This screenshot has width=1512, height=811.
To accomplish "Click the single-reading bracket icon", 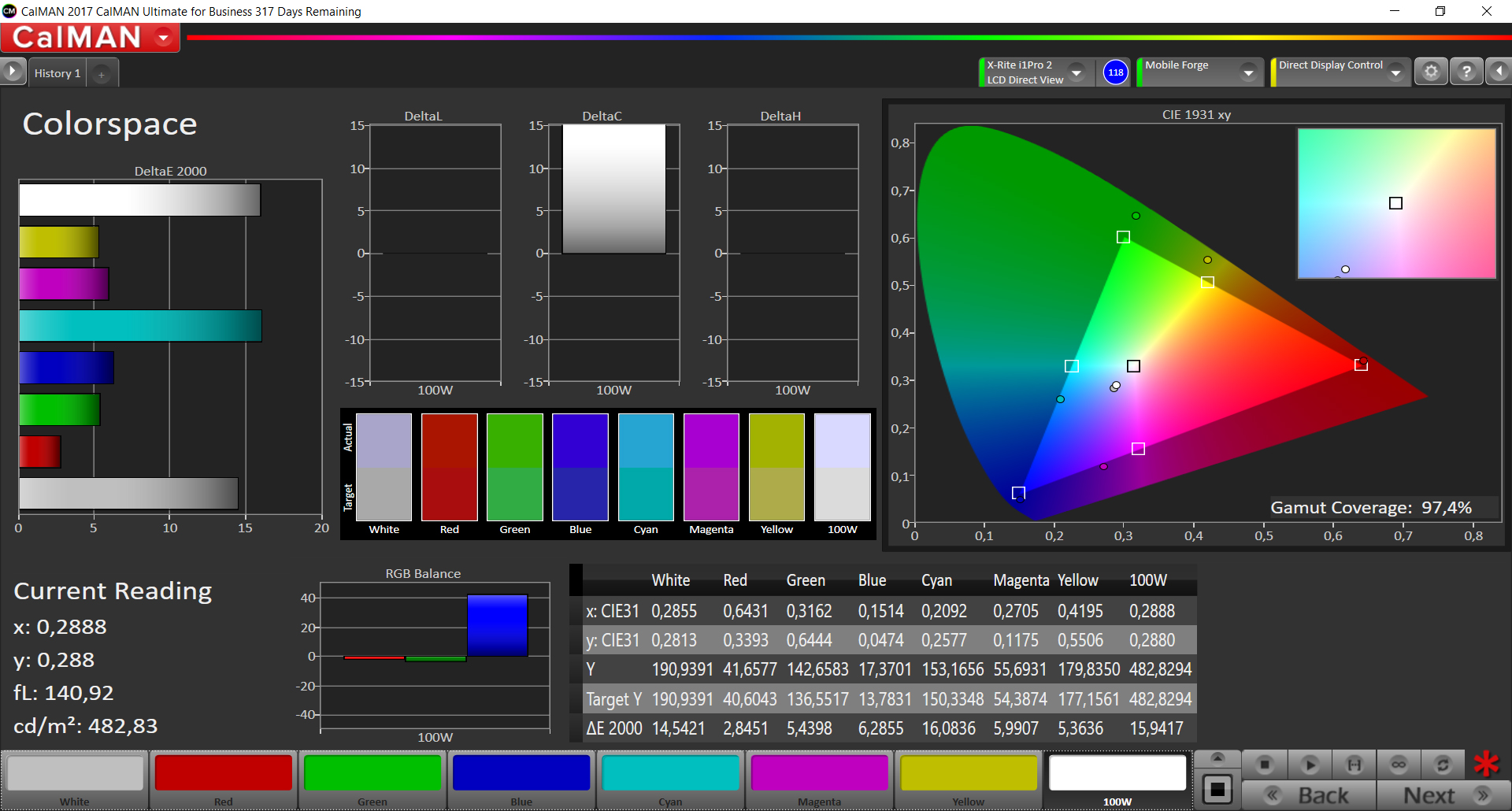I will (x=1354, y=765).
